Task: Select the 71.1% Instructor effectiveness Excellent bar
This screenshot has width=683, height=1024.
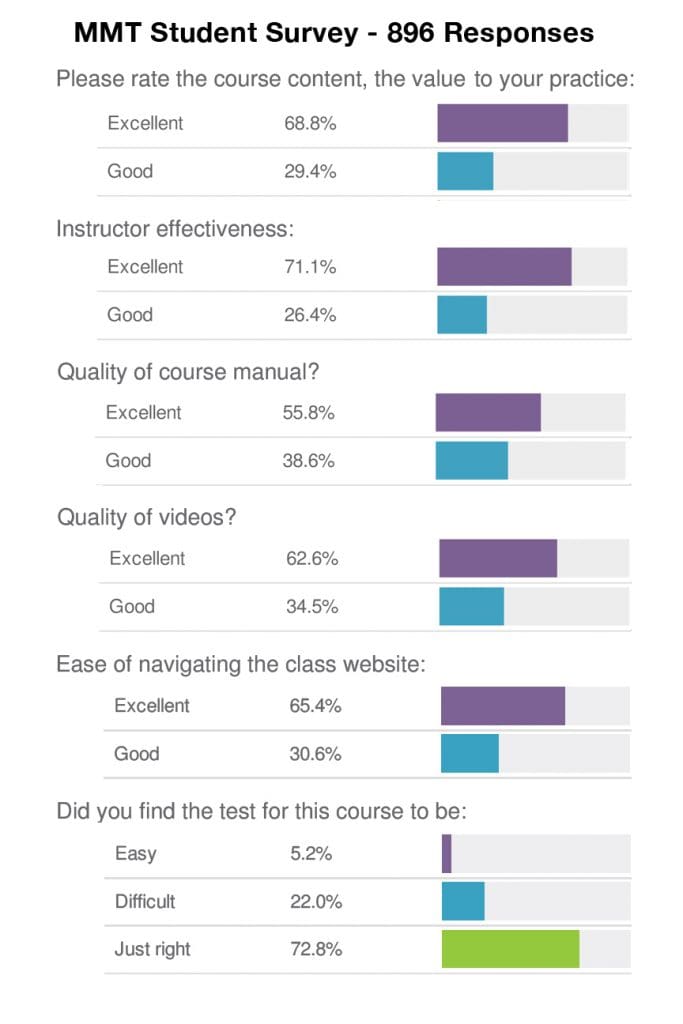Action: (x=504, y=266)
